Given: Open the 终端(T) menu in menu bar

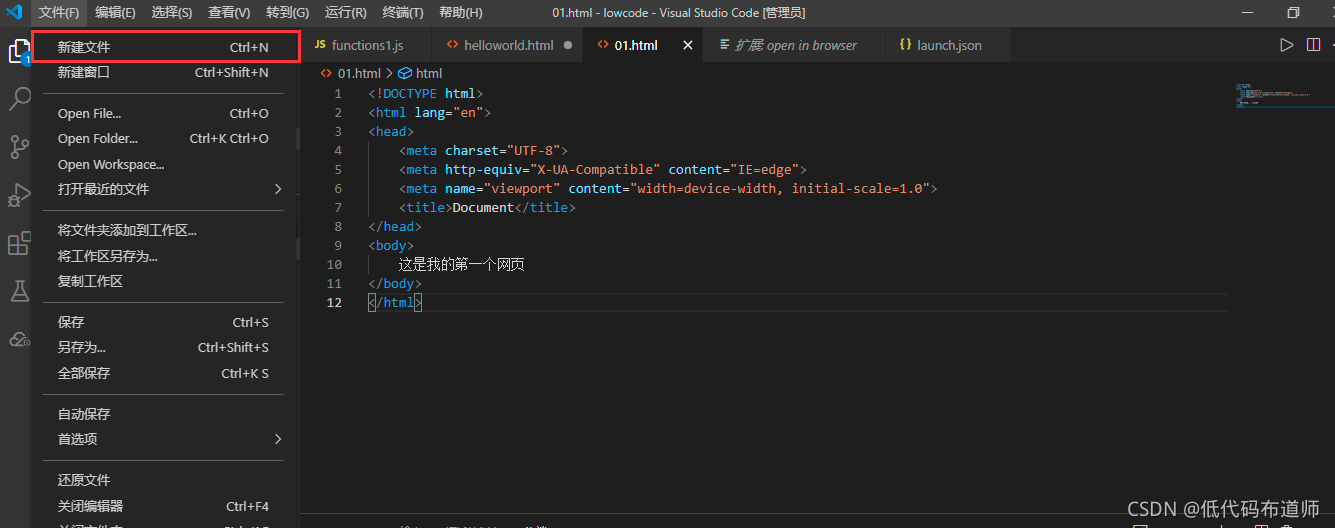Looking at the screenshot, I should coord(403,12).
